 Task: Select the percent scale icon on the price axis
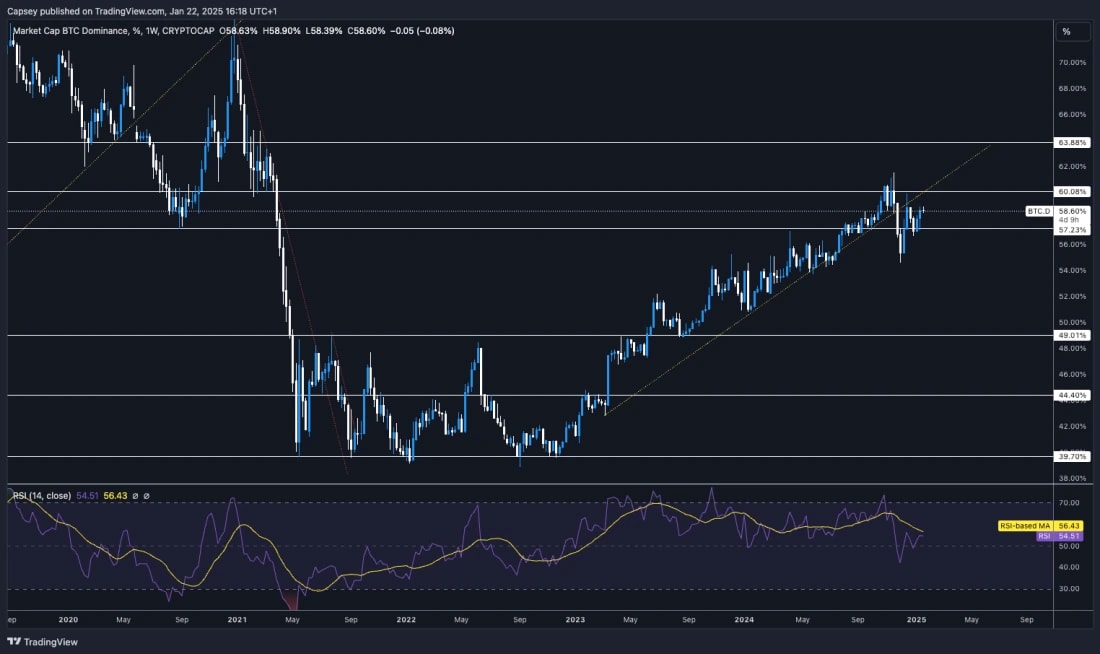[x=1066, y=31]
